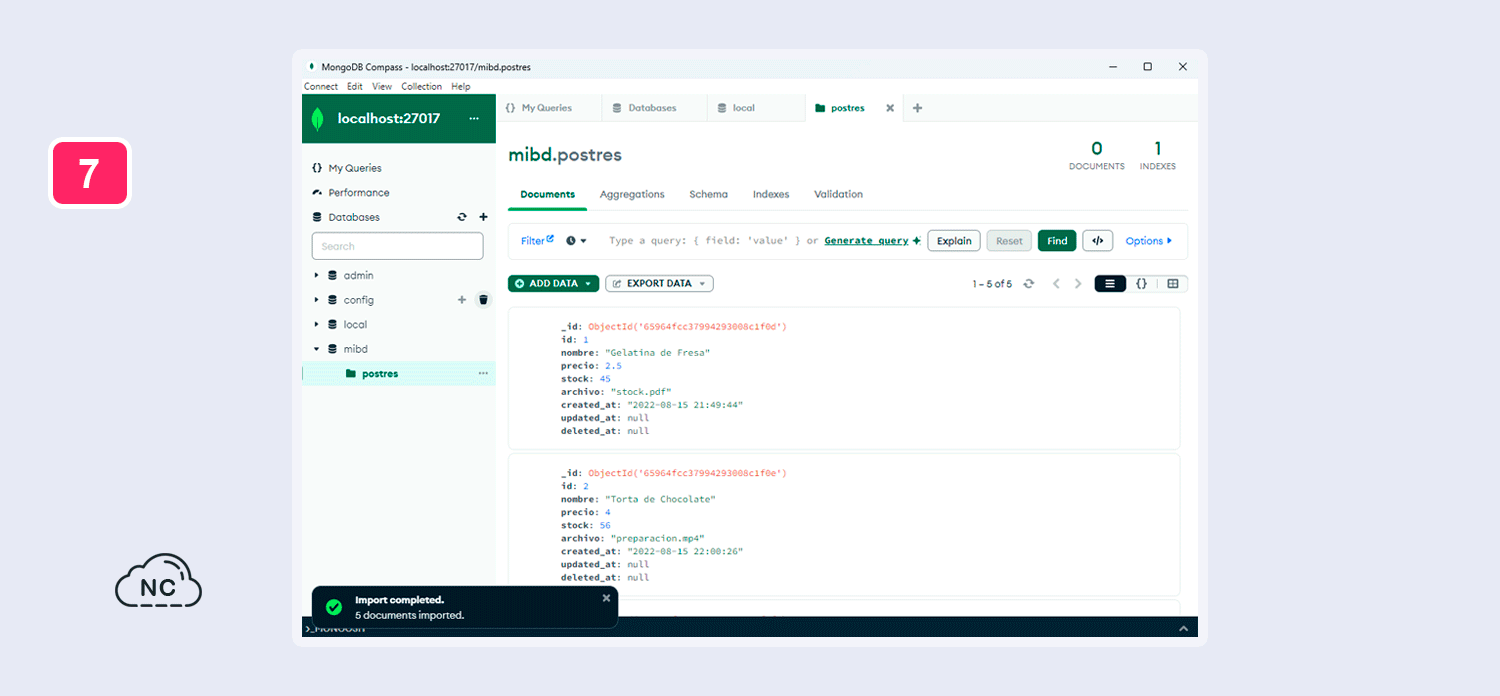Image resolution: width=1500 pixels, height=696 pixels.
Task: Switch to JSON view of documents
Action: 1142,284
